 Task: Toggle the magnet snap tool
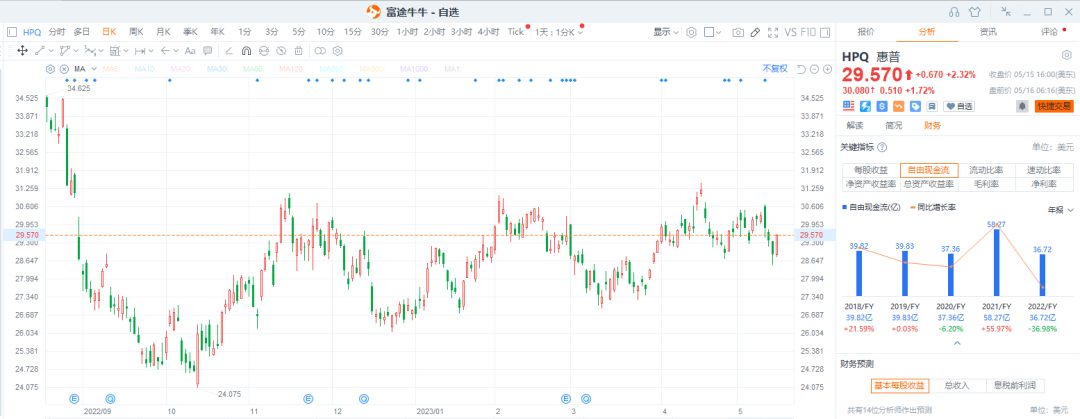tap(246, 50)
